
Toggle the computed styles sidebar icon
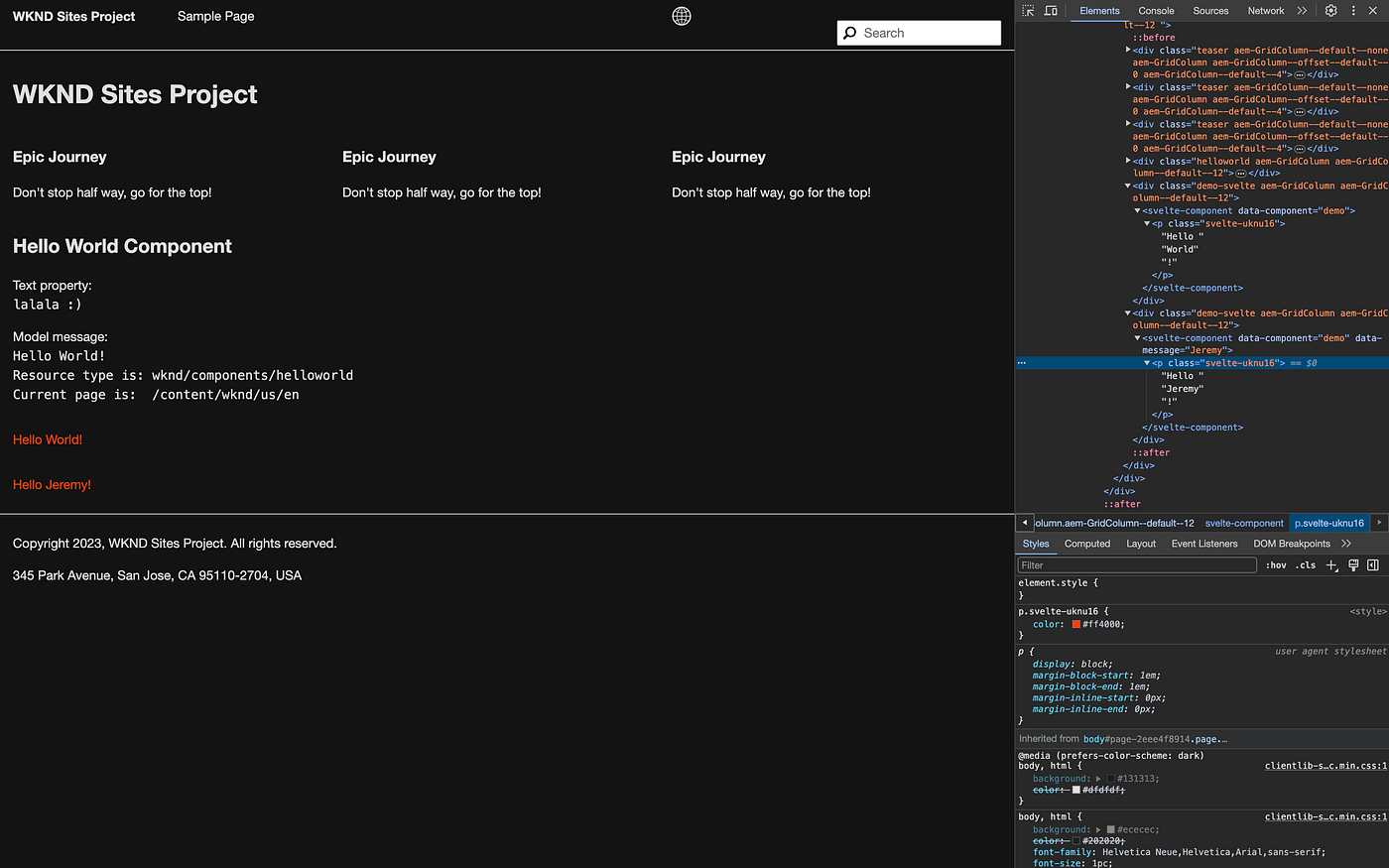1373,565
